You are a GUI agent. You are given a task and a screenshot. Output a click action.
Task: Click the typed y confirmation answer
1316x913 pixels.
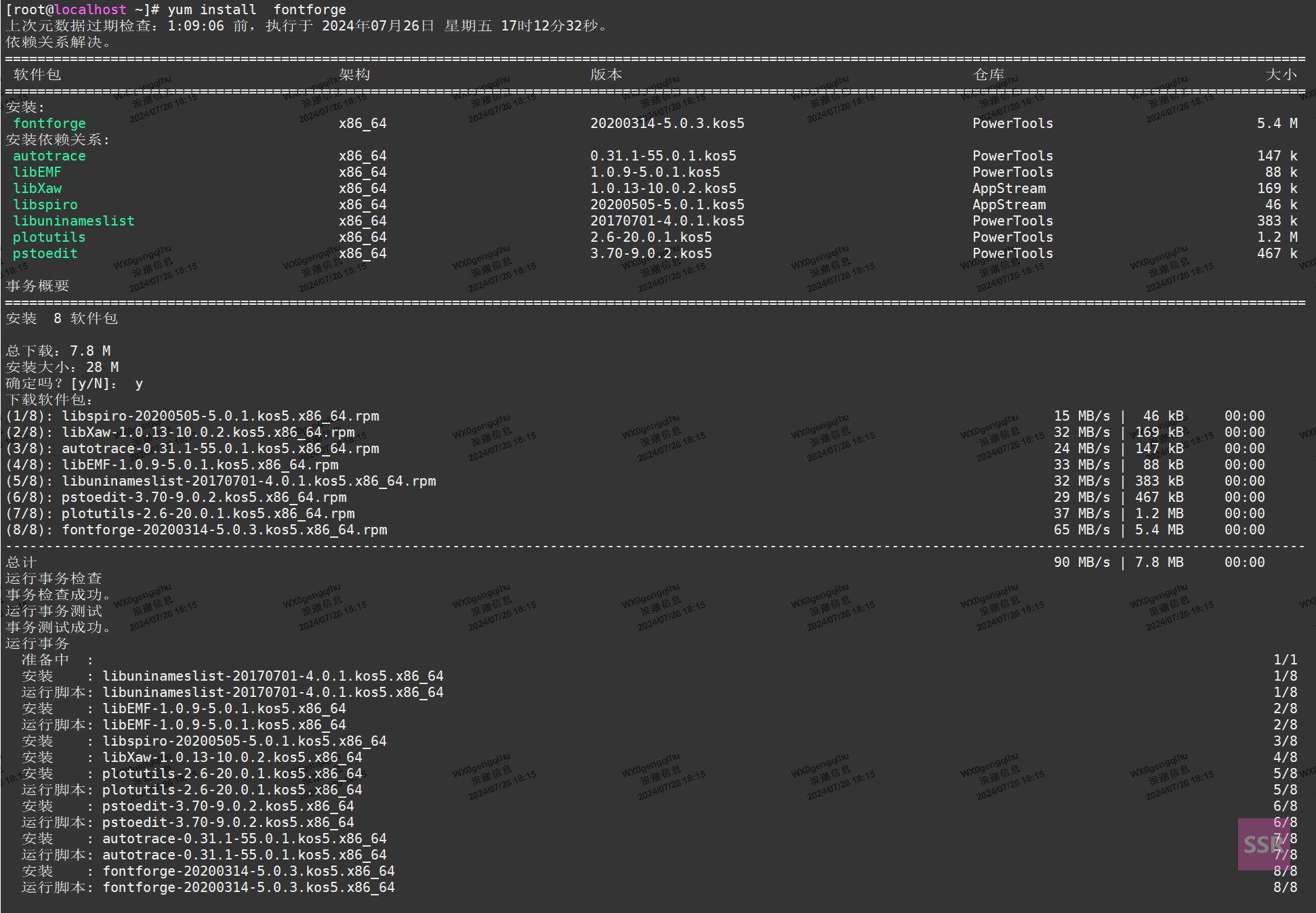point(139,383)
